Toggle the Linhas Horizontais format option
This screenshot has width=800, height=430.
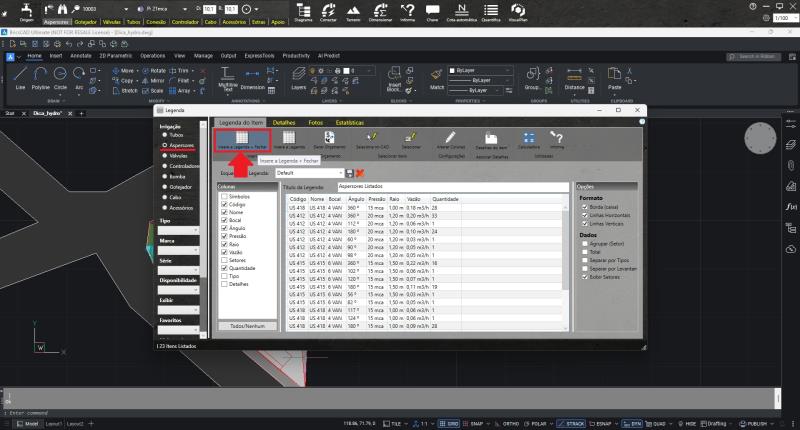[584, 214]
